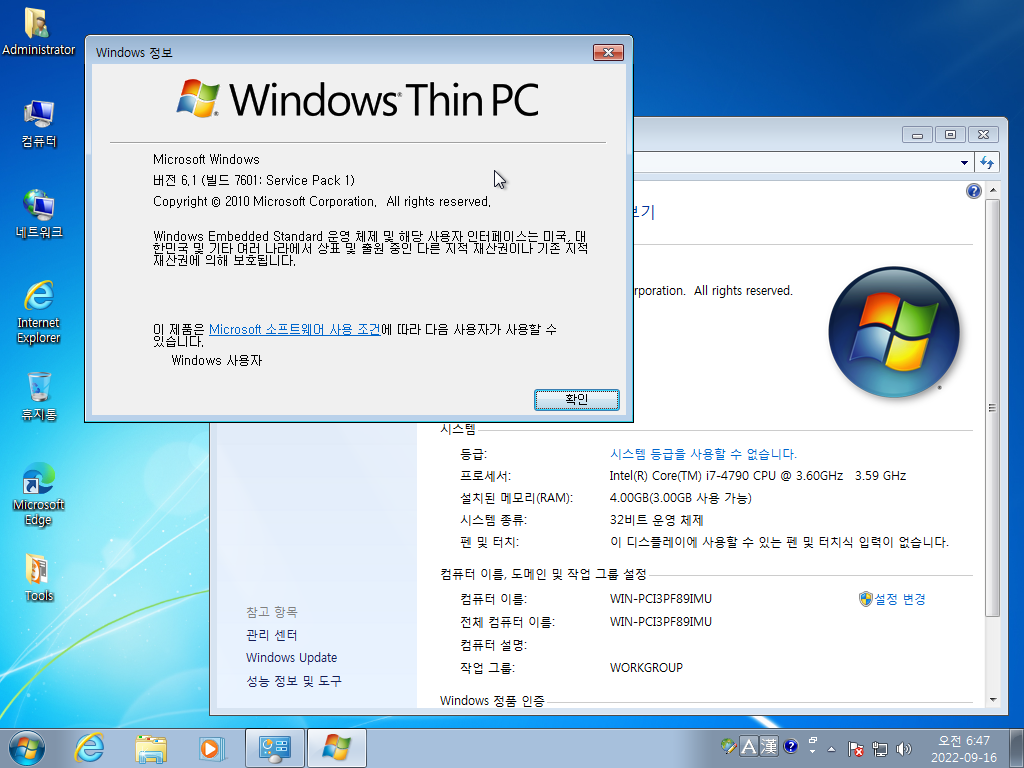Open the 네트워크 desktop icon
The width and height of the screenshot is (1024, 768).
click(x=39, y=214)
